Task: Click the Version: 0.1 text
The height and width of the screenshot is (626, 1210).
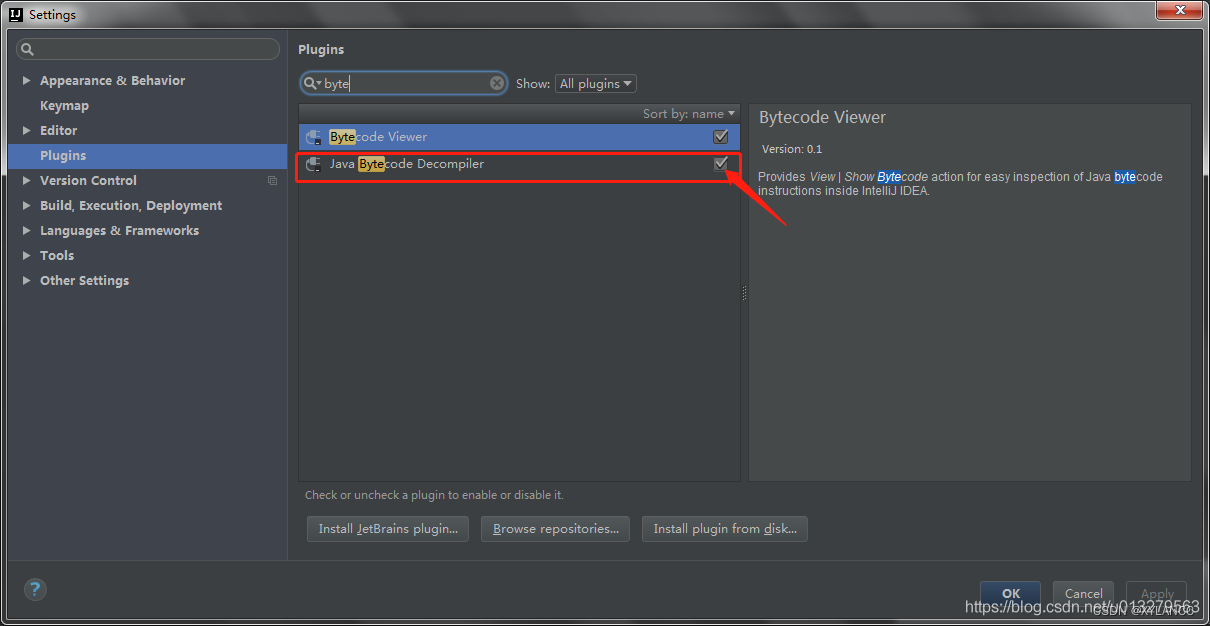Action: tap(792, 149)
